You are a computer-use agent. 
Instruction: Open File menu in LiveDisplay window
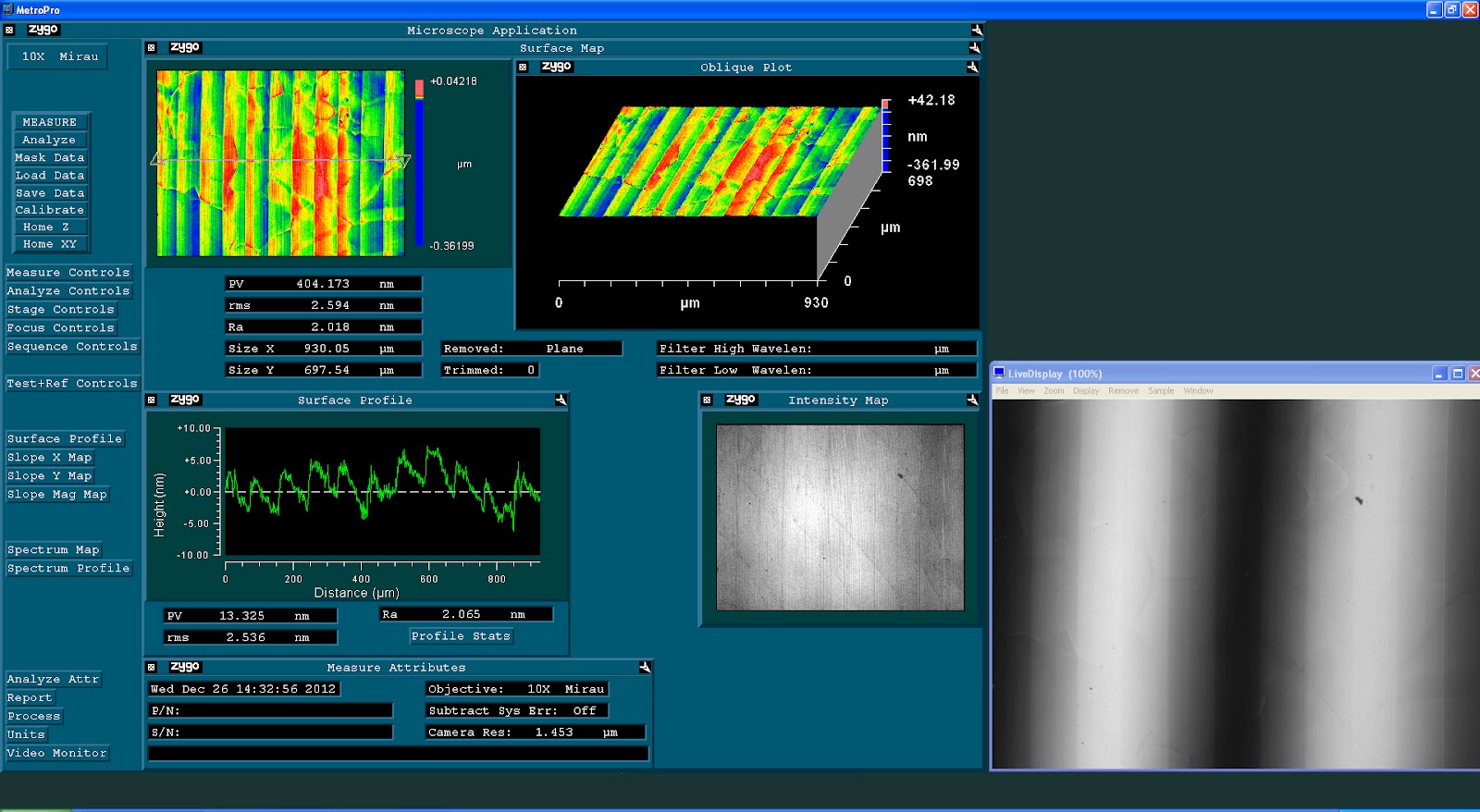pos(1002,391)
